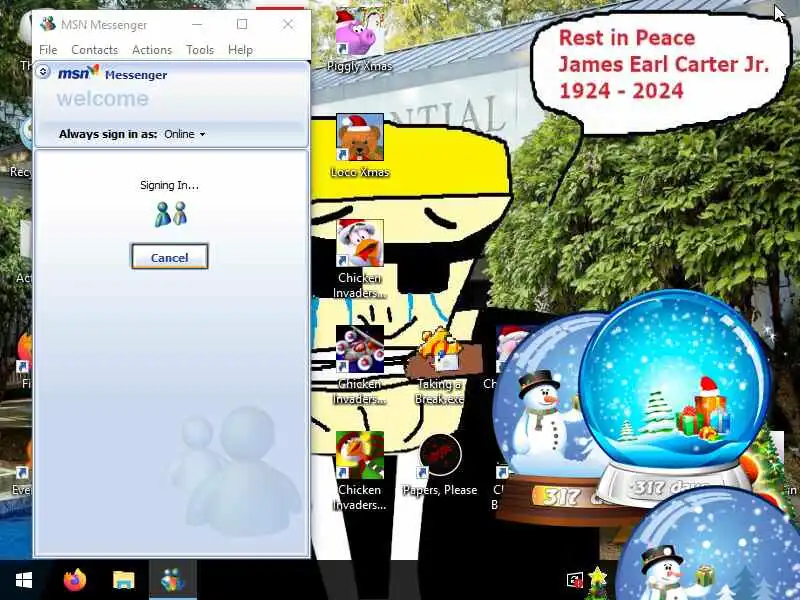This screenshot has width=800, height=600.
Task: Open File Explorer from the taskbar
Action: point(123,580)
